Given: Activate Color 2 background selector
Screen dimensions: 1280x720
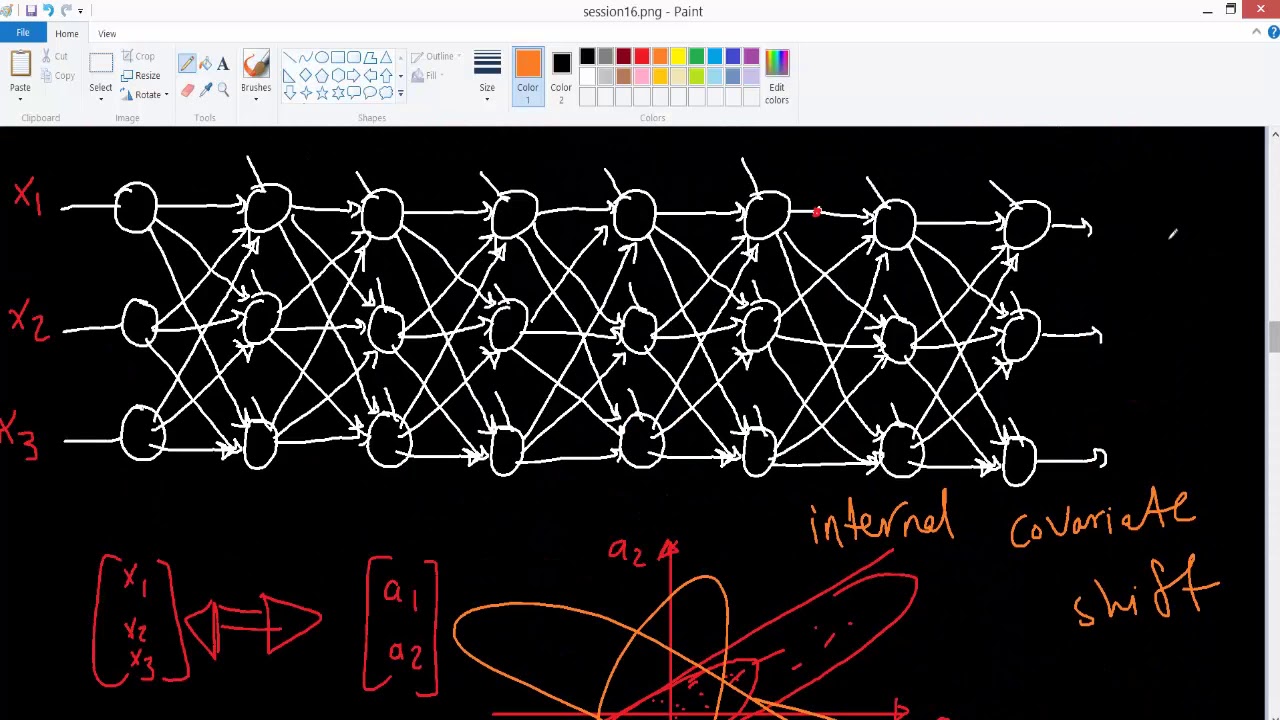Looking at the screenshot, I should point(561,76).
